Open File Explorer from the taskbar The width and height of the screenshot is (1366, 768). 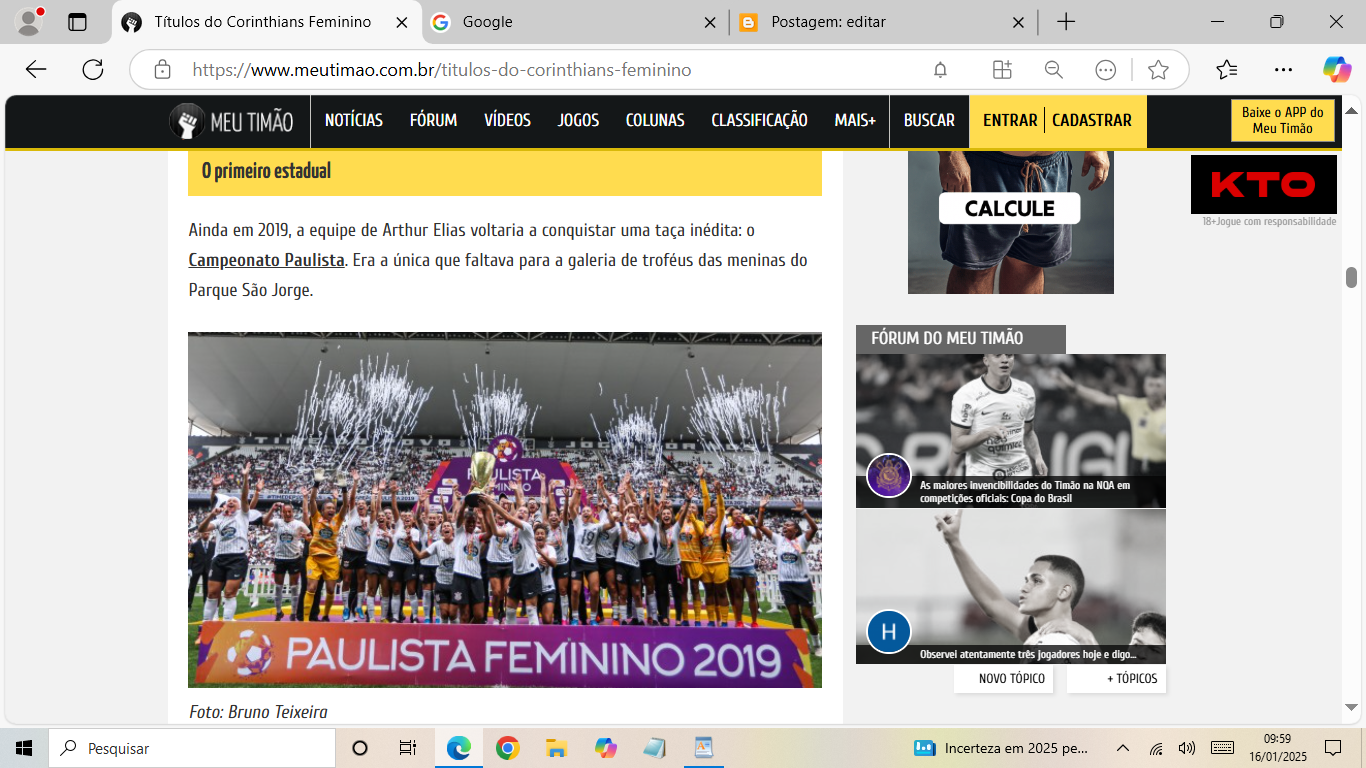coord(556,748)
